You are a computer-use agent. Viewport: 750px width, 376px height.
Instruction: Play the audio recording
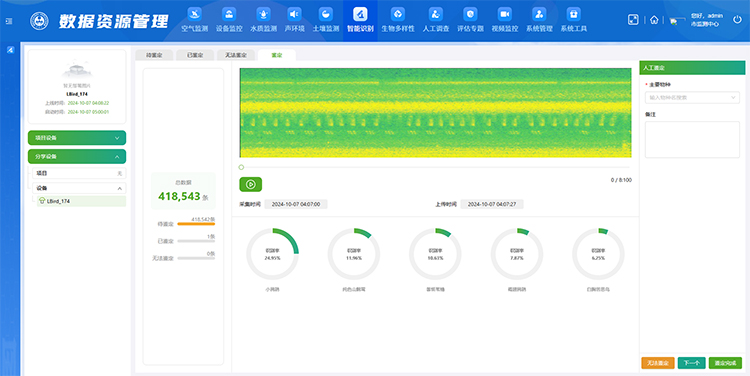coord(251,184)
